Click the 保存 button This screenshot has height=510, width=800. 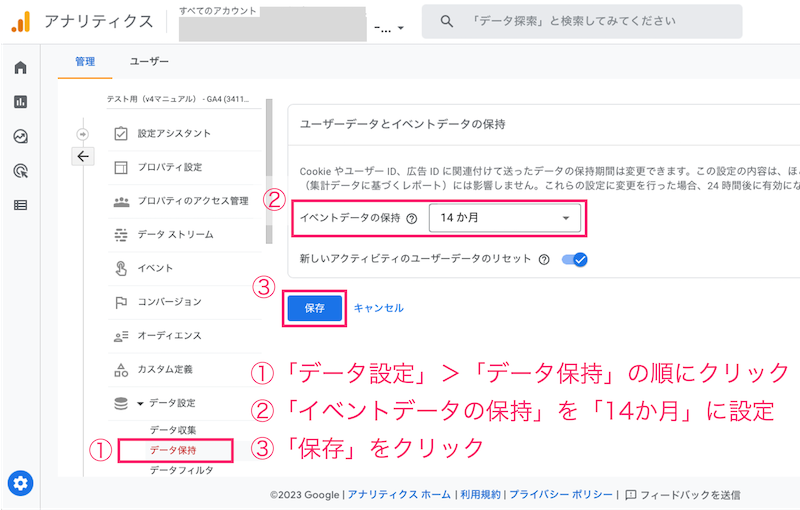[x=315, y=308]
